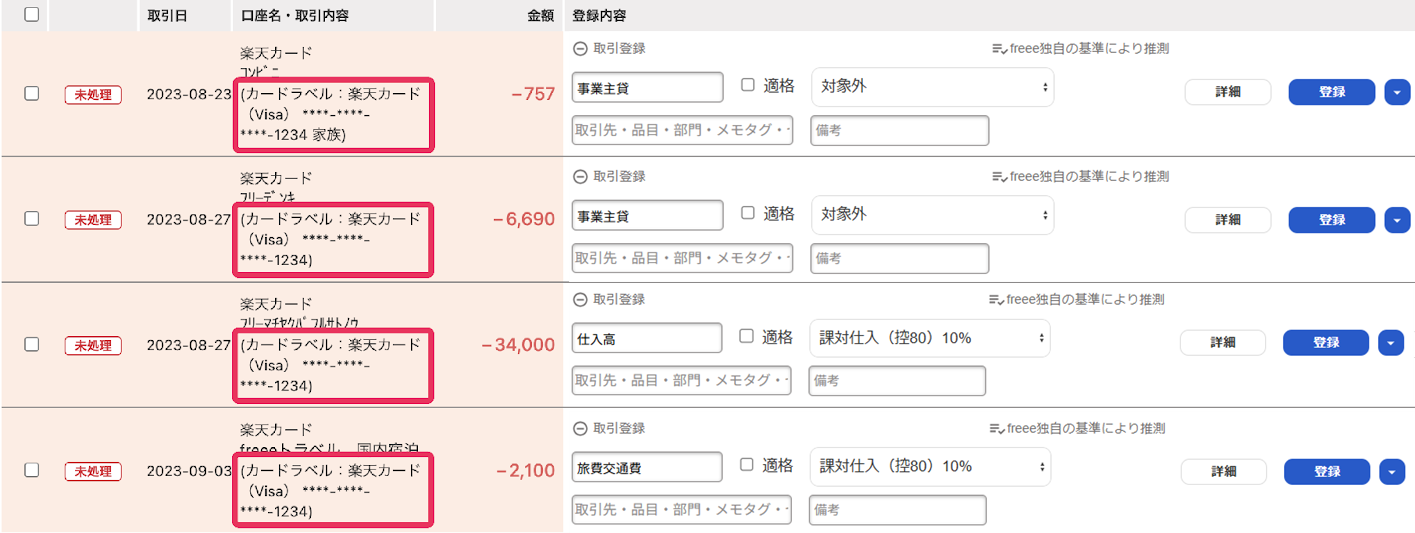This screenshot has width=1415, height=533.
Task: Click freee独自の基準により推測 in the -757 row
Action: tap(1080, 48)
